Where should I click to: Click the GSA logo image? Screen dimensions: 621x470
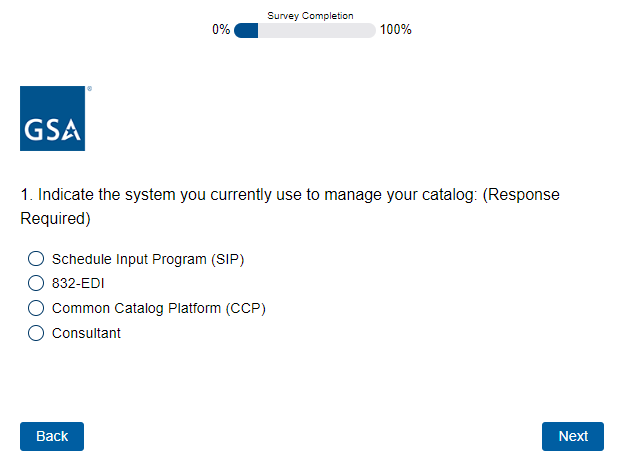(x=52, y=118)
